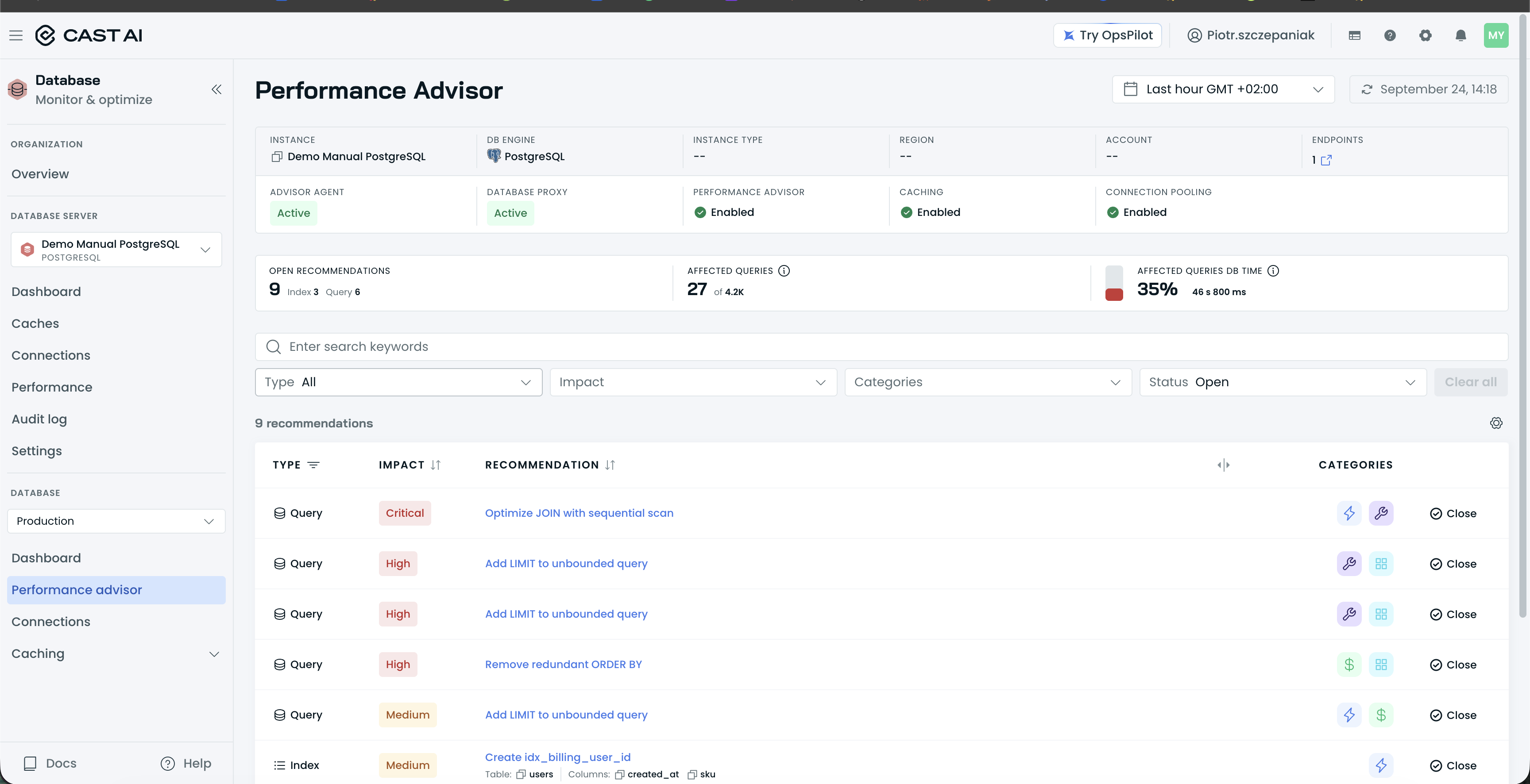Click the Try OpsPilot button
This screenshot has width=1530, height=784.
(1107, 35)
